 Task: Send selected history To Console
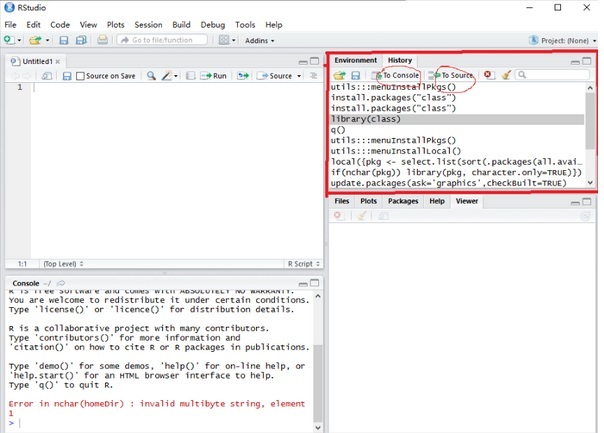397,75
